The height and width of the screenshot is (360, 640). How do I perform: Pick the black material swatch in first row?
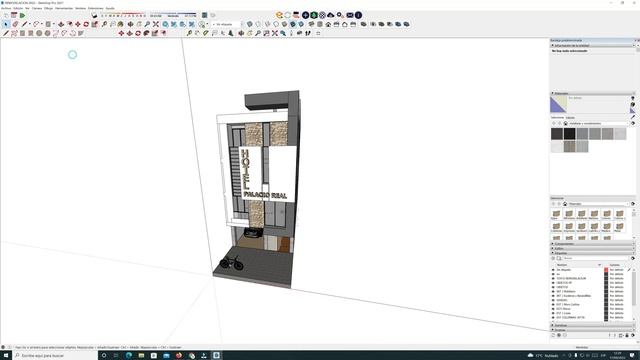coord(569,133)
